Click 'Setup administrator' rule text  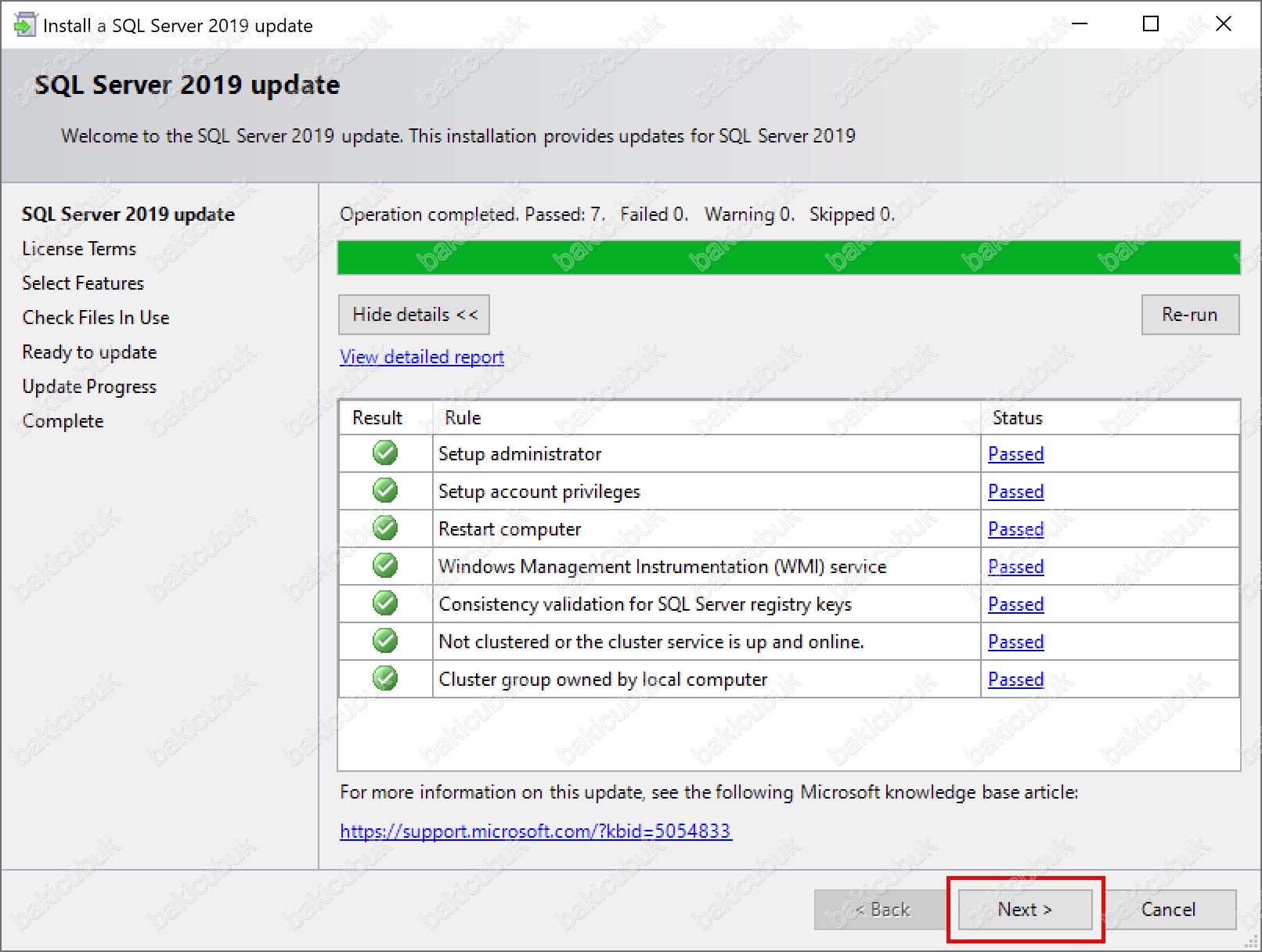pyautogui.click(x=520, y=454)
